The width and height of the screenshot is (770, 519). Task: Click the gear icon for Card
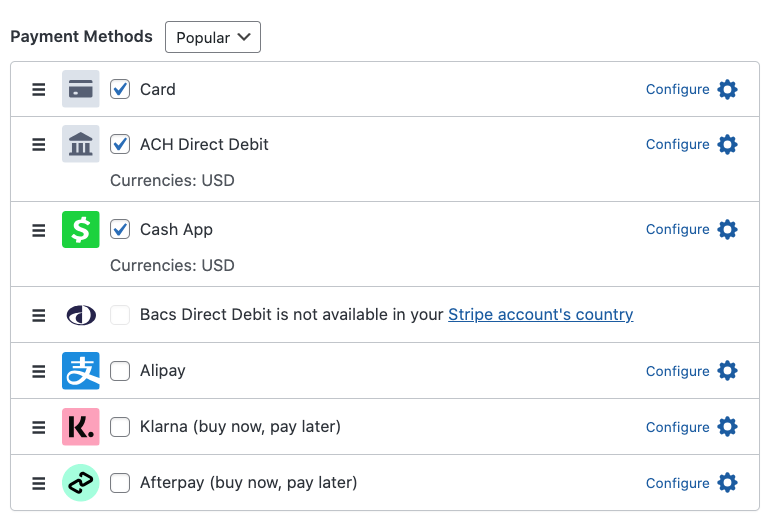(728, 89)
